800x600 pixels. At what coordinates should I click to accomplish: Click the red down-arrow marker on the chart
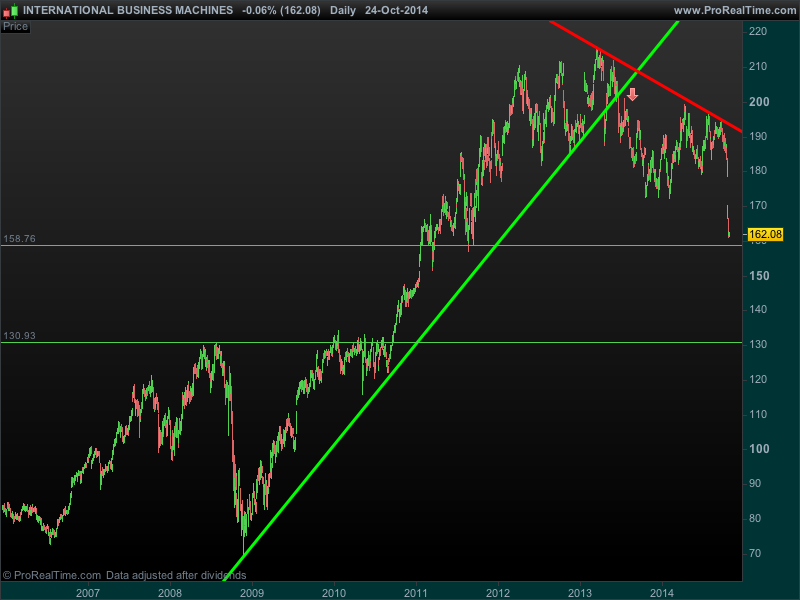[x=632, y=94]
